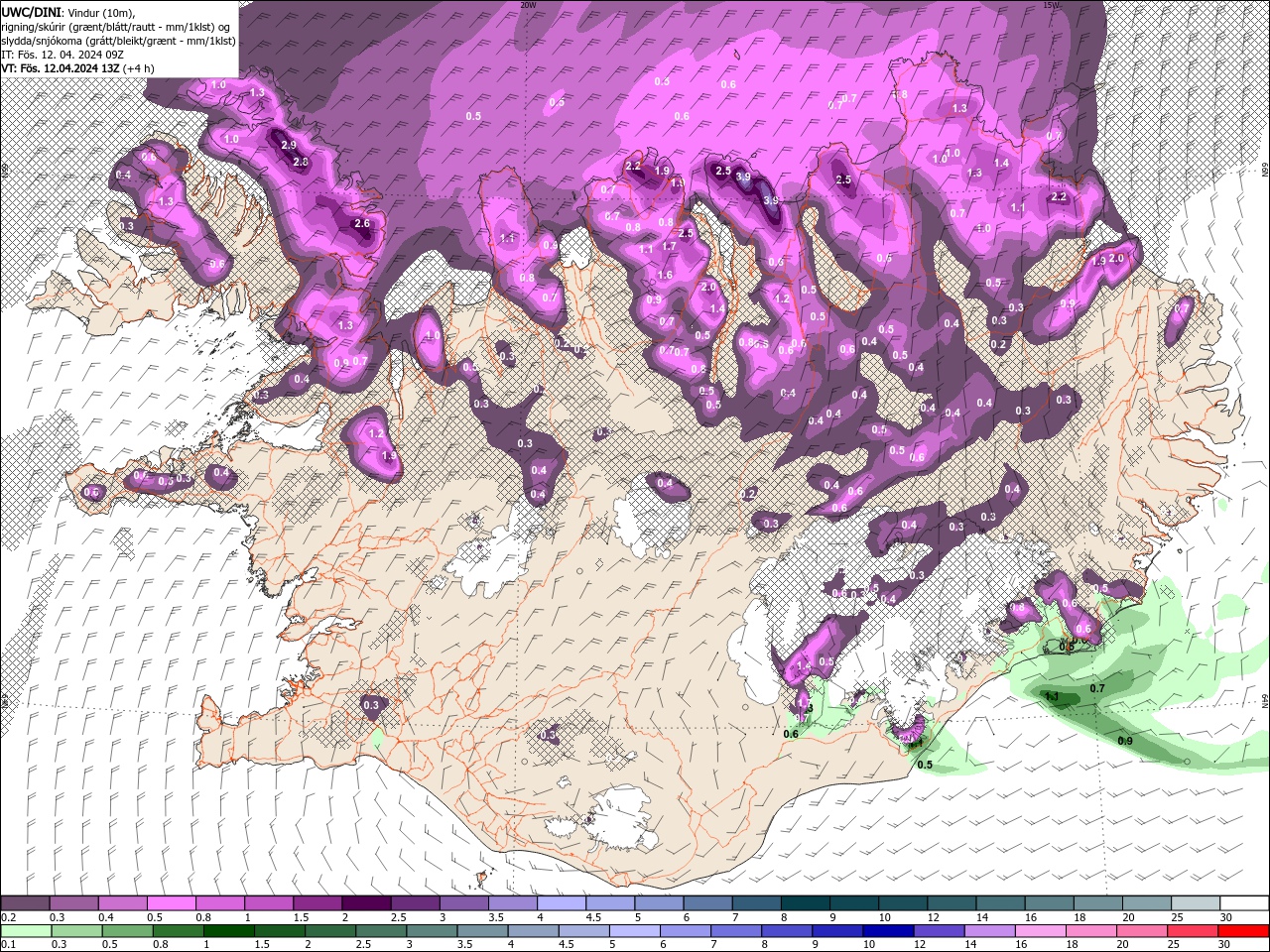The width and height of the screenshot is (1270, 952).
Task: Click the 'rigning/skúrir' description line
Action: pyautogui.click(x=116, y=26)
